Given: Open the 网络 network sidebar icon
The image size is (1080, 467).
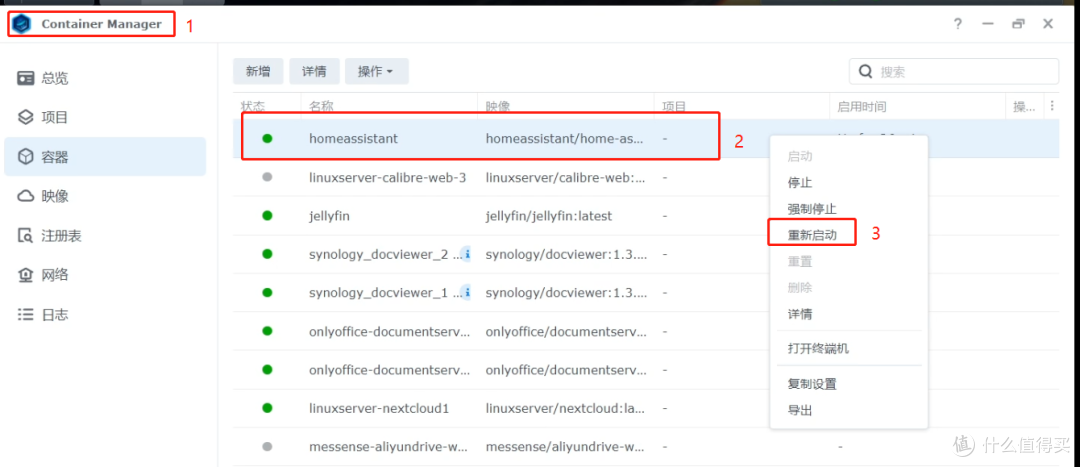Looking at the screenshot, I should pos(26,275).
